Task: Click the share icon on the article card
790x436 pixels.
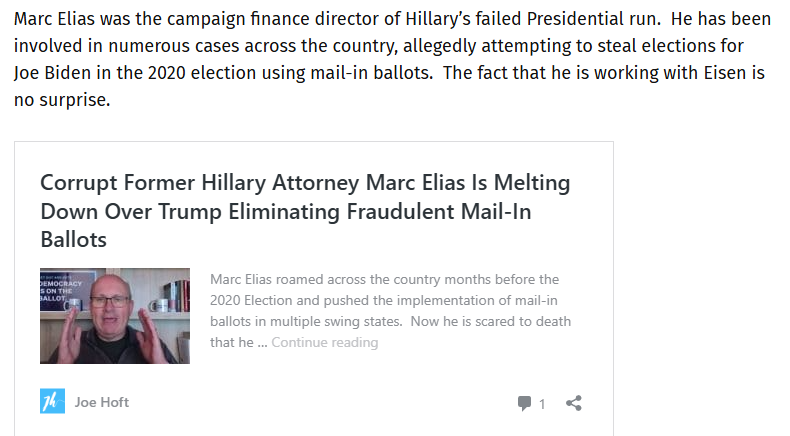Action: [574, 403]
